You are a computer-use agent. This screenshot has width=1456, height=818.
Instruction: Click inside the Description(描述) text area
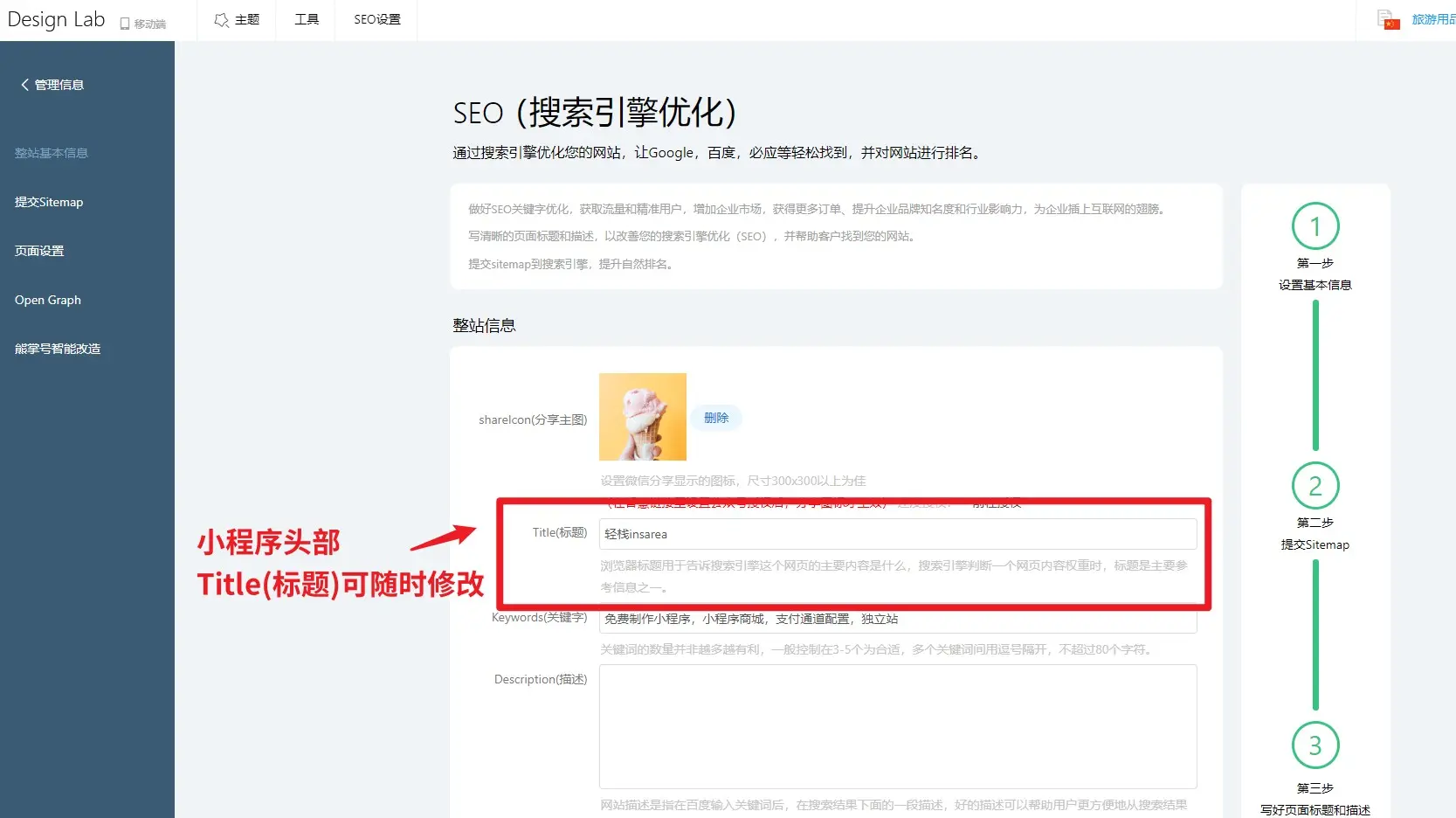(897, 726)
